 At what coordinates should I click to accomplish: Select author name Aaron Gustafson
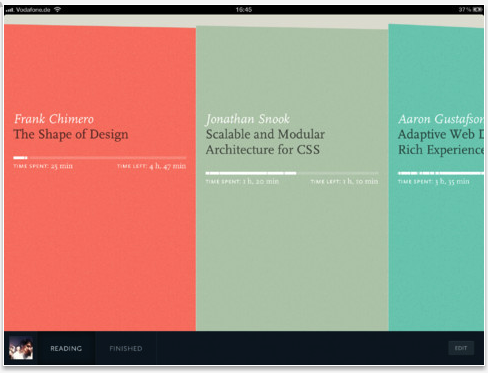pos(441,119)
